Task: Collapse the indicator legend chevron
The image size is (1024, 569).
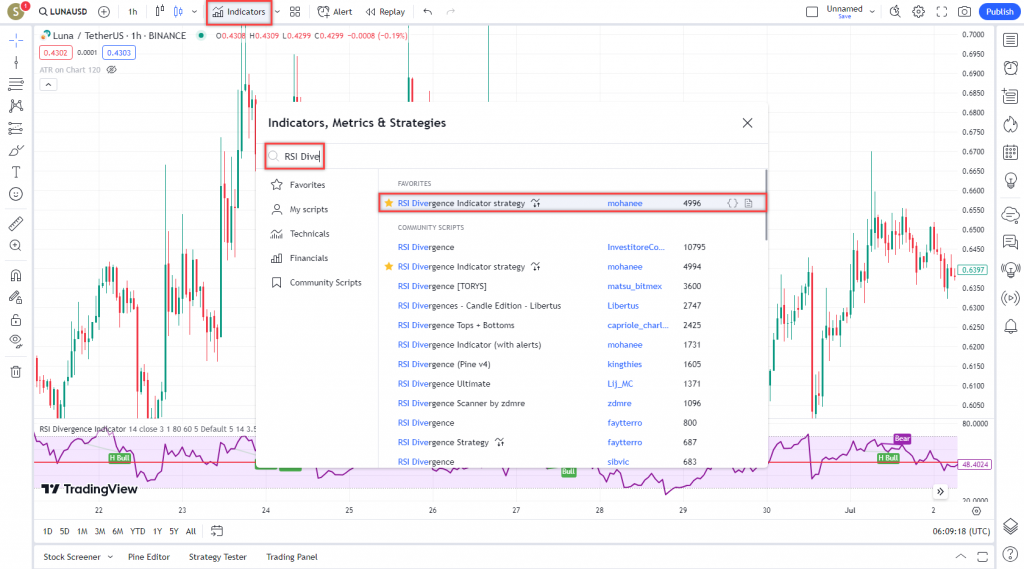Action: click(47, 85)
